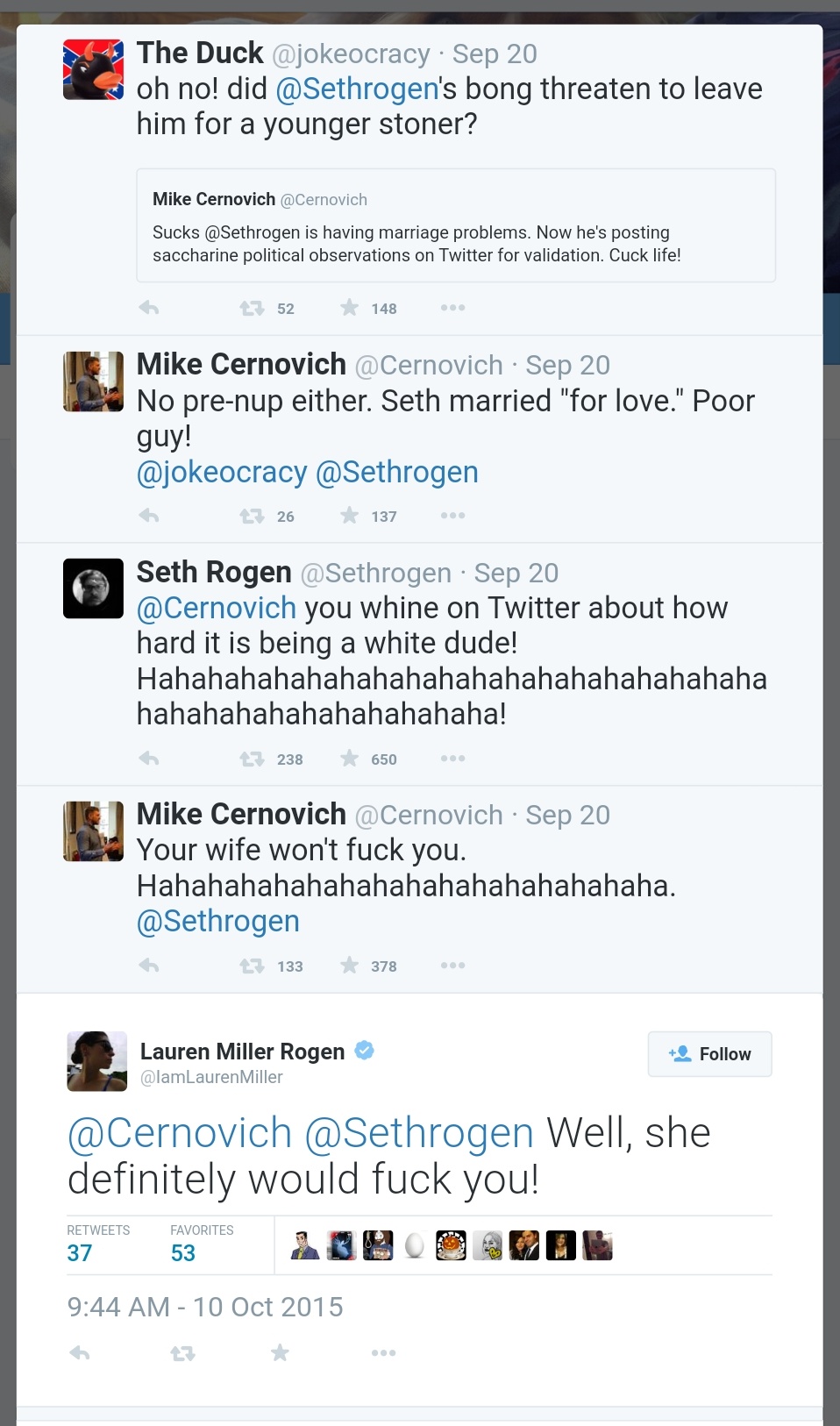Favorite Cernovich's pre-nup tweet with 137 favorites

pyautogui.click(x=350, y=516)
